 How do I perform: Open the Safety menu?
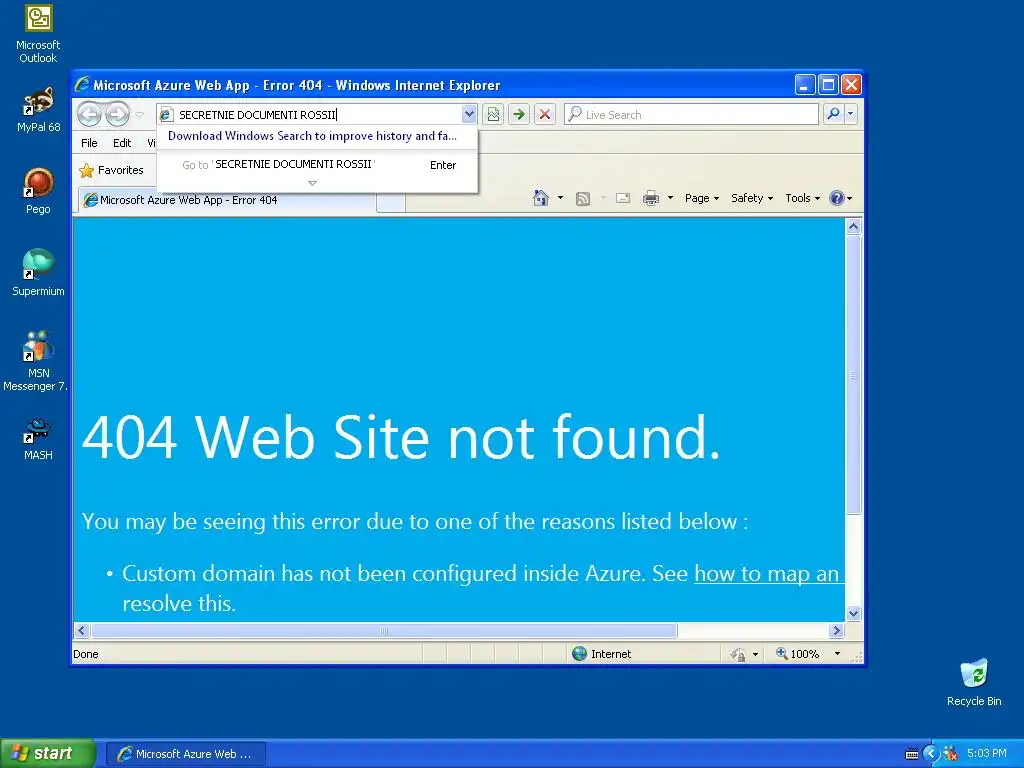pos(752,198)
